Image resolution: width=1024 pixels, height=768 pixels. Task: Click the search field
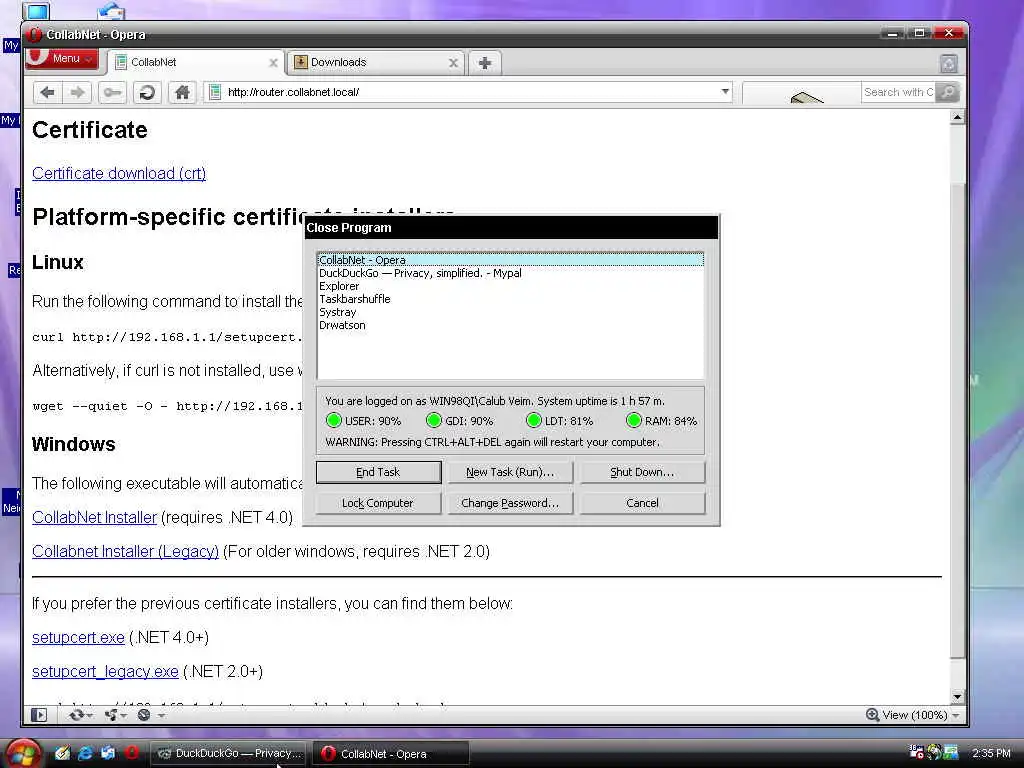click(x=897, y=92)
